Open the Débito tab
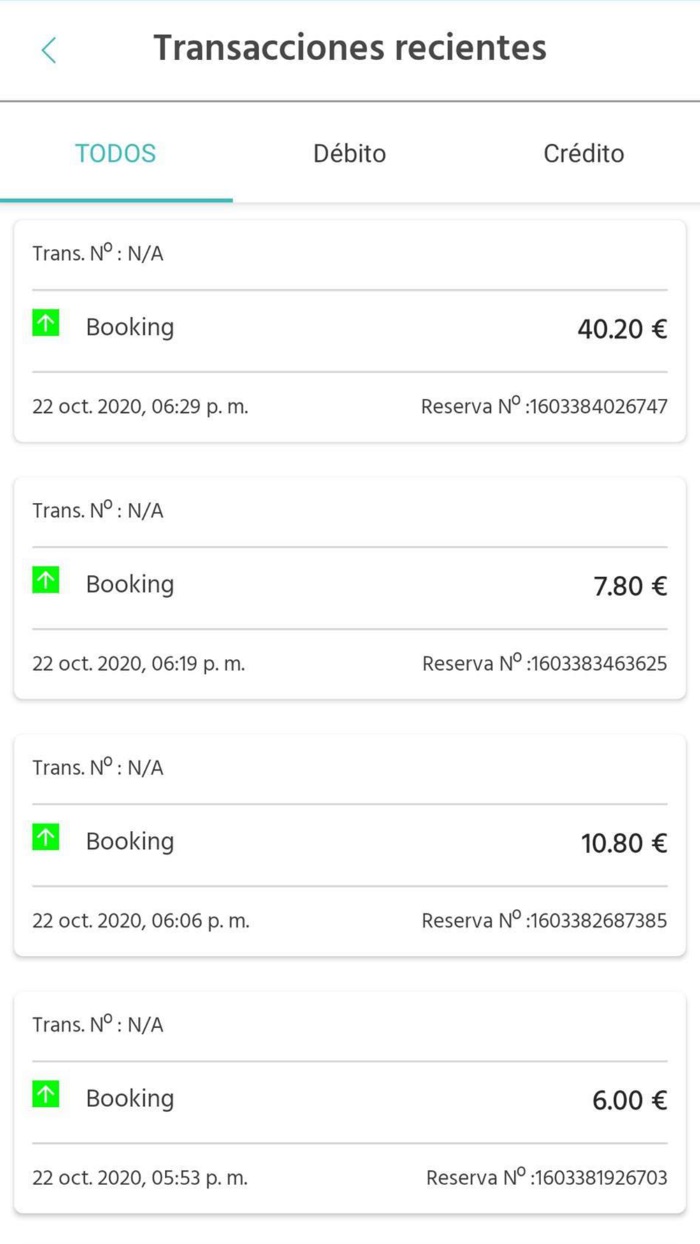The image size is (700, 1244). tap(349, 154)
